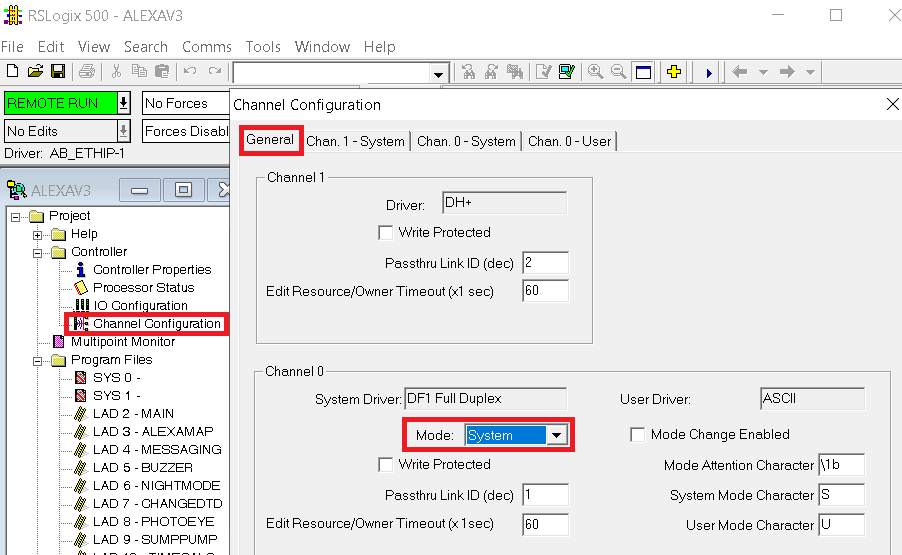Viewport: 902px width, 555px height.
Task: Toggle Channel 1 Write Protected checkbox
Action: 385,232
